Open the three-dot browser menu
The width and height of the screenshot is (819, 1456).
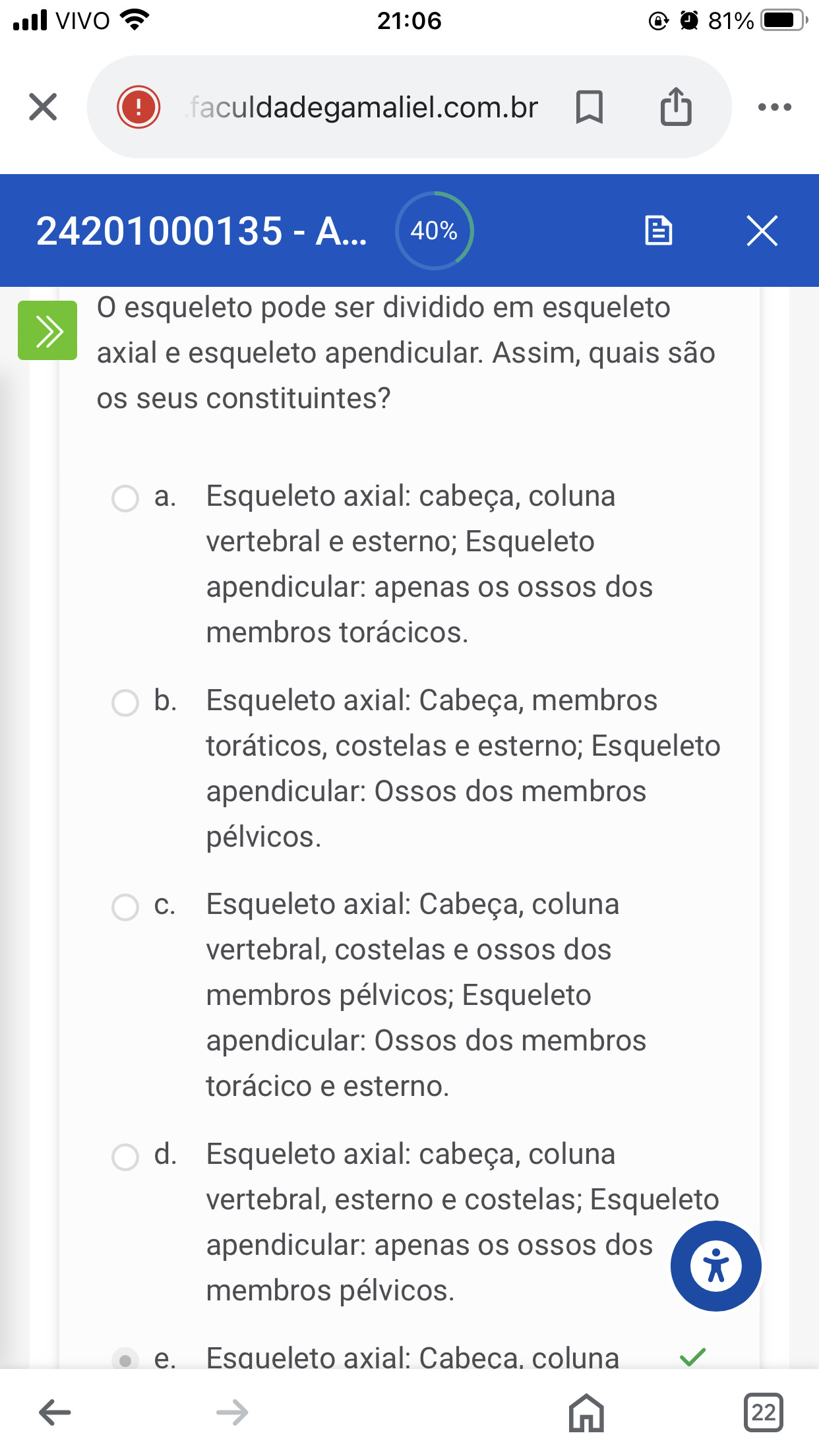click(x=775, y=107)
